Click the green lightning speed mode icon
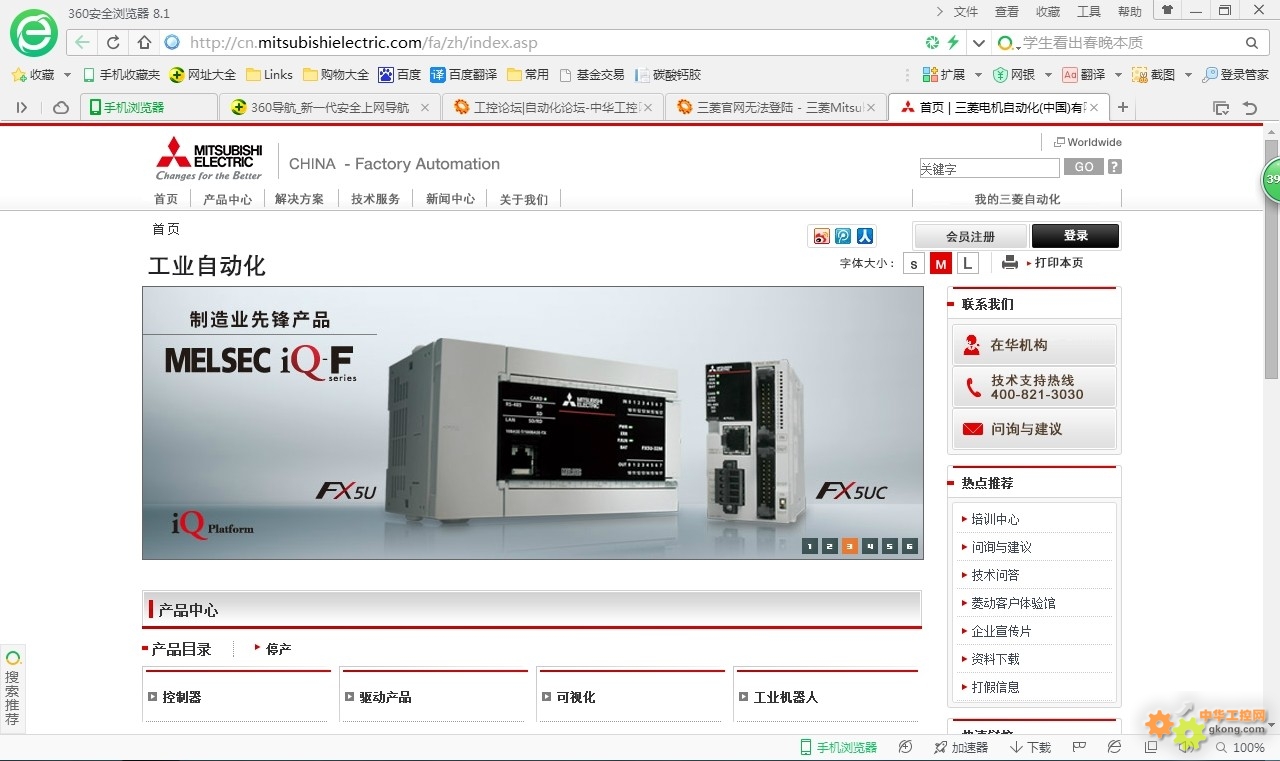Image resolution: width=1280 pixels, height=761 pixels. click(953, 43)
